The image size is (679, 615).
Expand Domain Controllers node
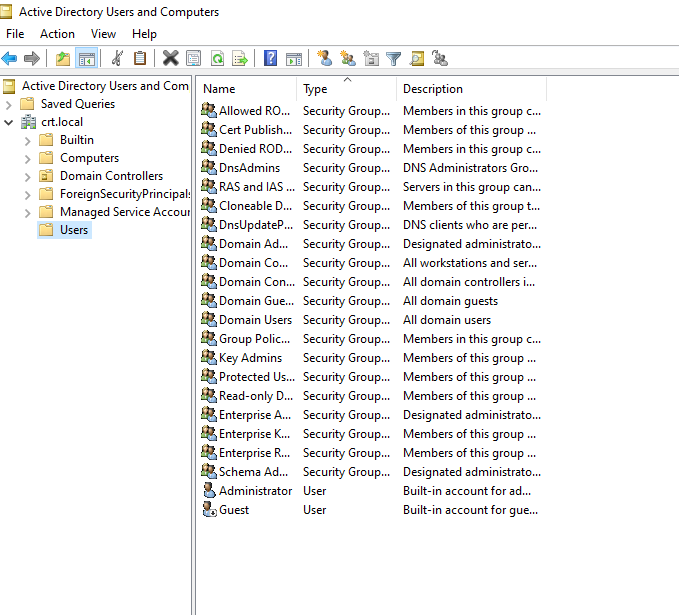pos(28,177)
